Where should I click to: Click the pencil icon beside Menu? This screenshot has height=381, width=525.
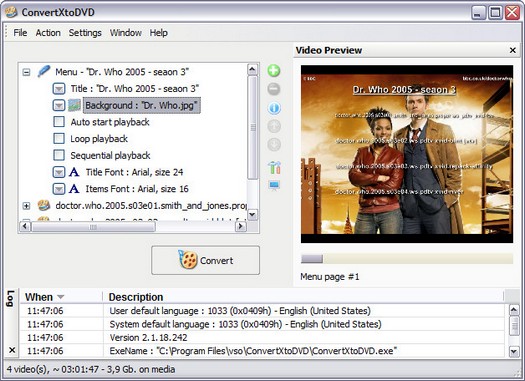pyautogui.click(x=44, y=71)
